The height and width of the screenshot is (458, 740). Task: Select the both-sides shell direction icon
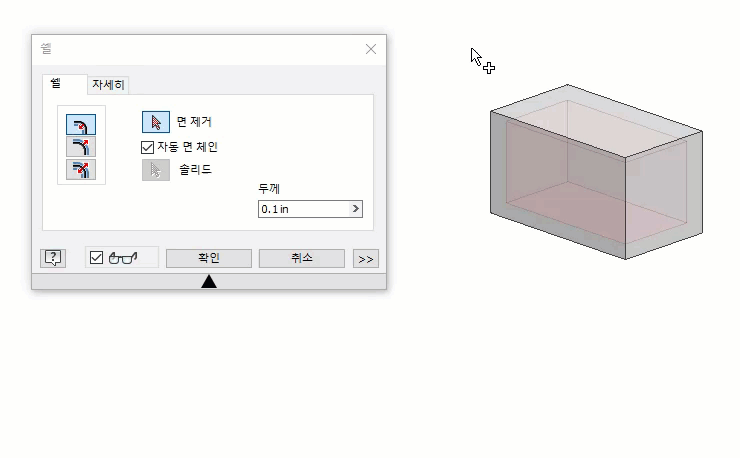81,170
